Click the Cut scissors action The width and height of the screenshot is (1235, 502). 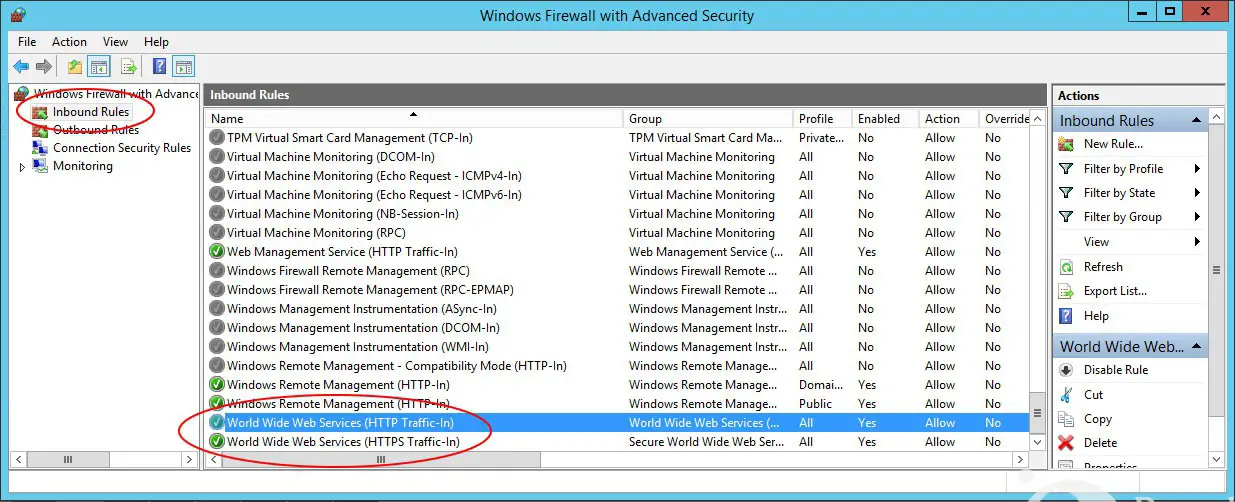[x=1093, y=395]
